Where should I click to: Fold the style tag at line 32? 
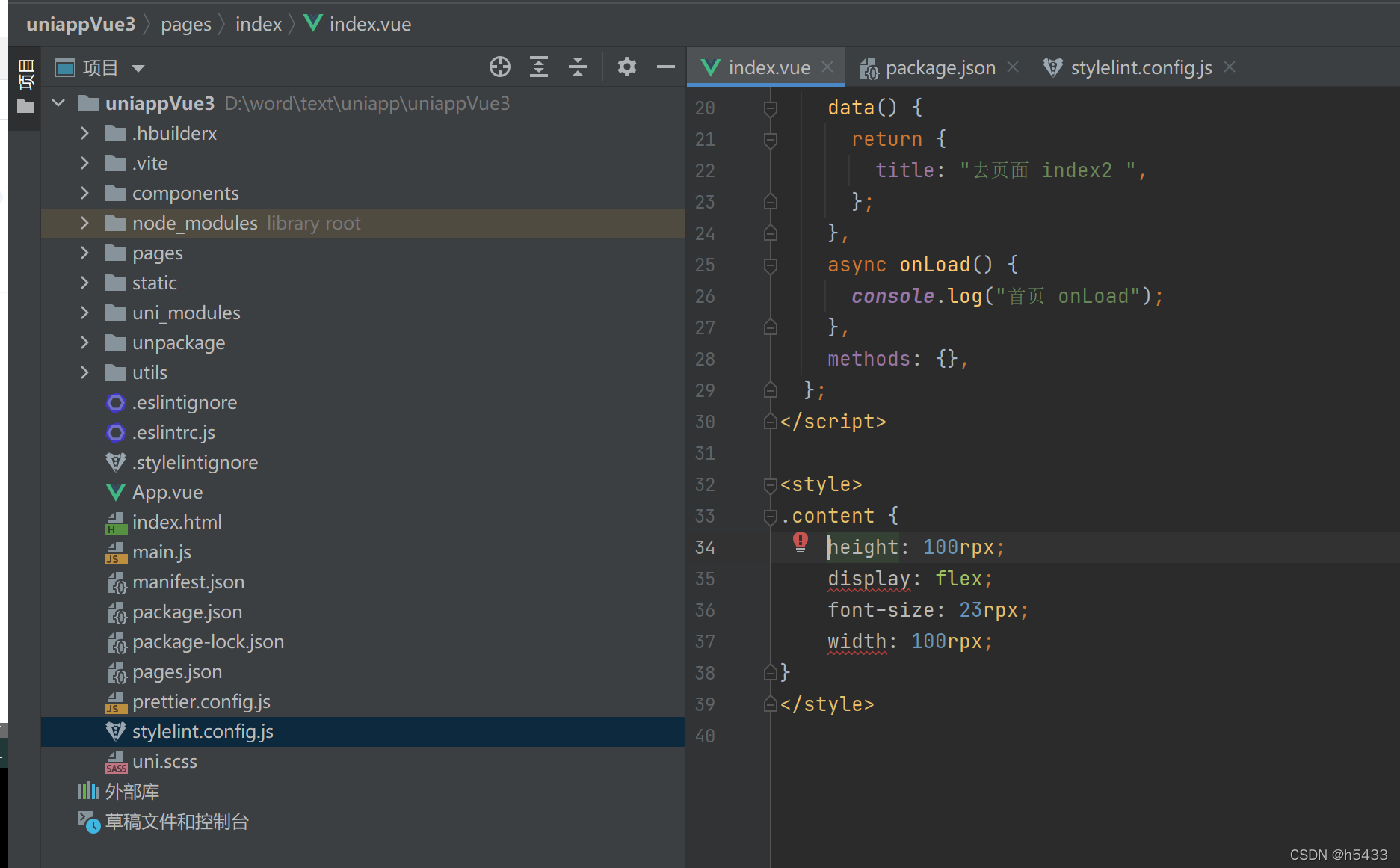[x=771, y=485]
